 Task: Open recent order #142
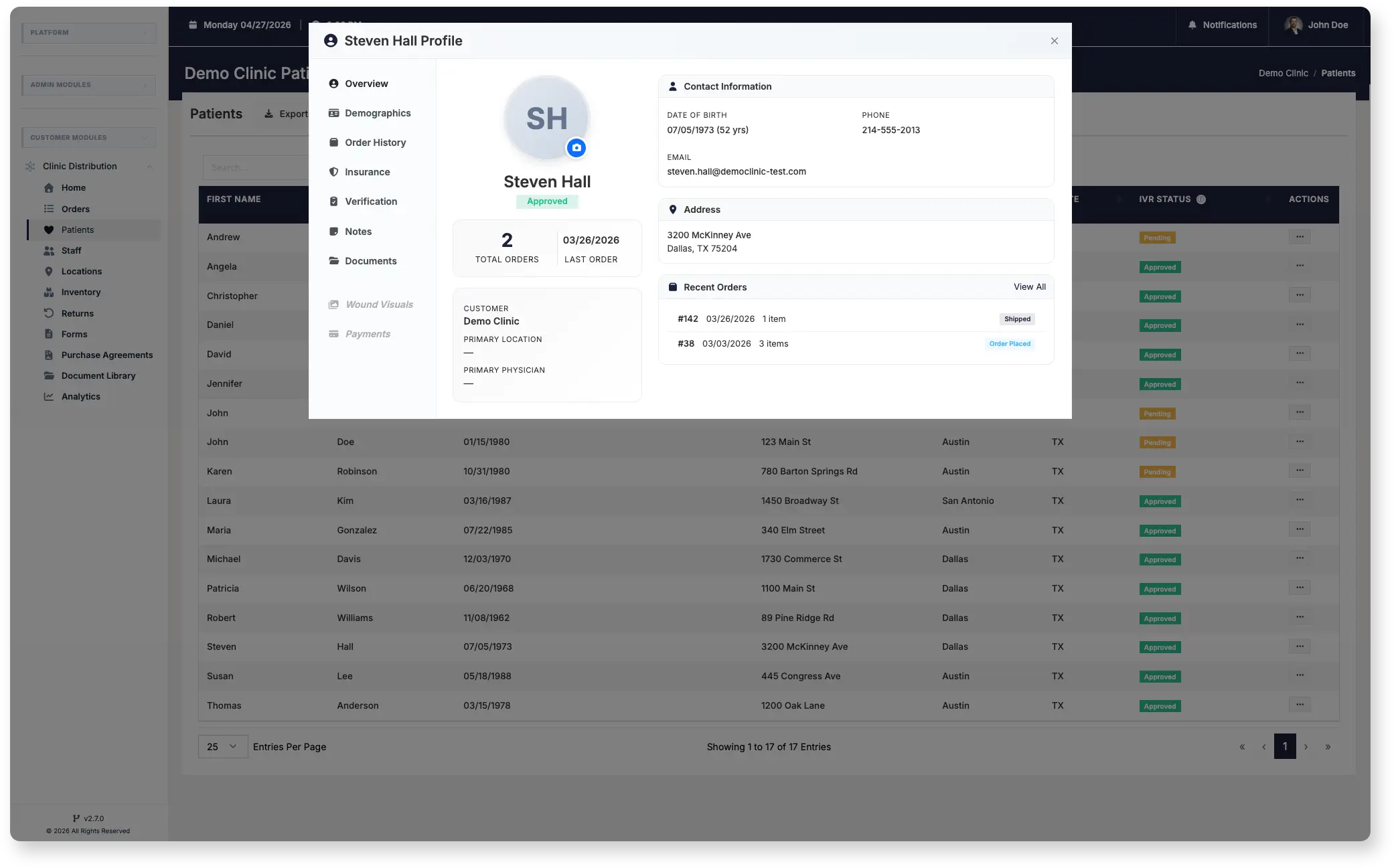point(856,319)
